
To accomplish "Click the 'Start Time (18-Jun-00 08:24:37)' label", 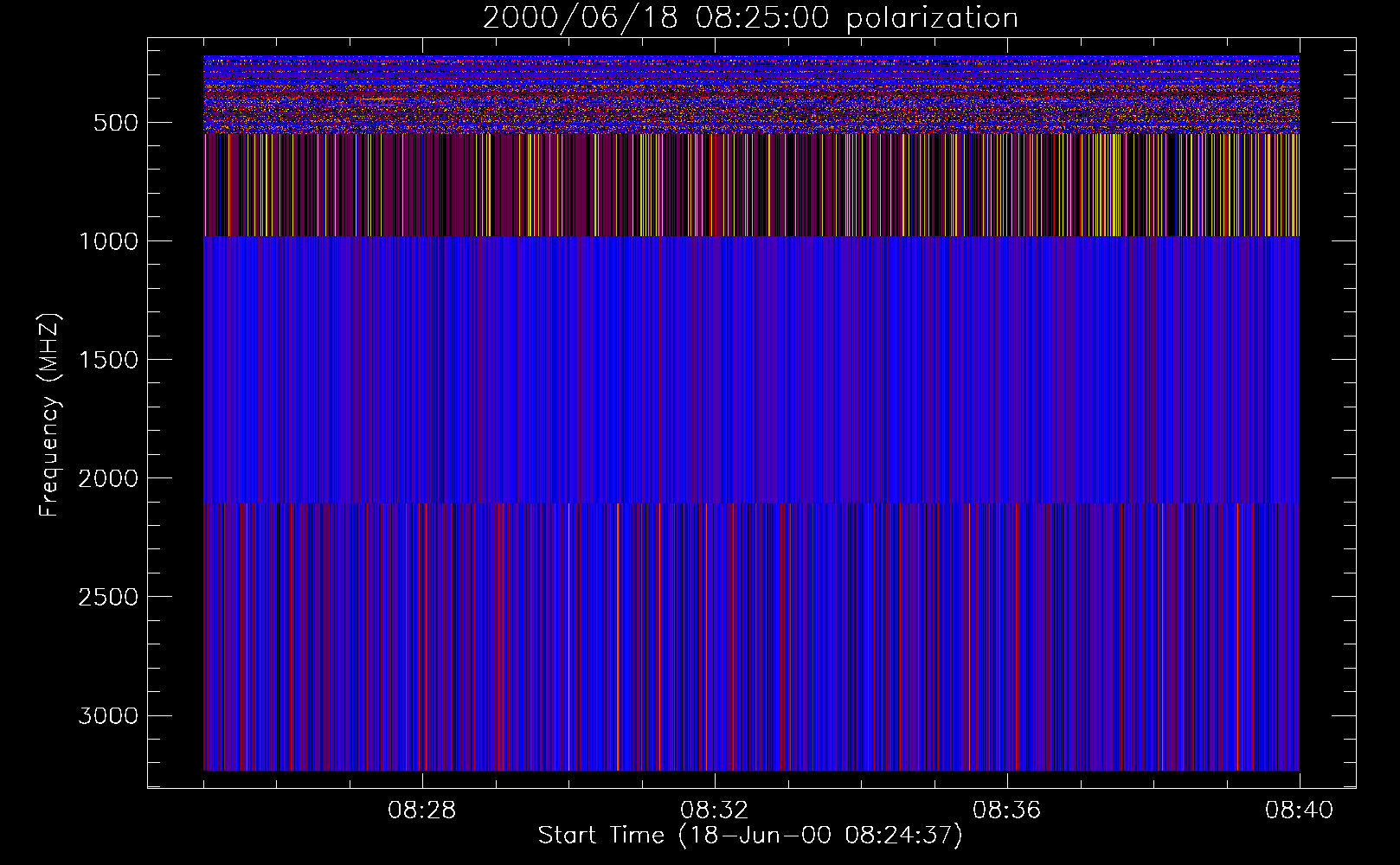I will click(x=750, y=836).
